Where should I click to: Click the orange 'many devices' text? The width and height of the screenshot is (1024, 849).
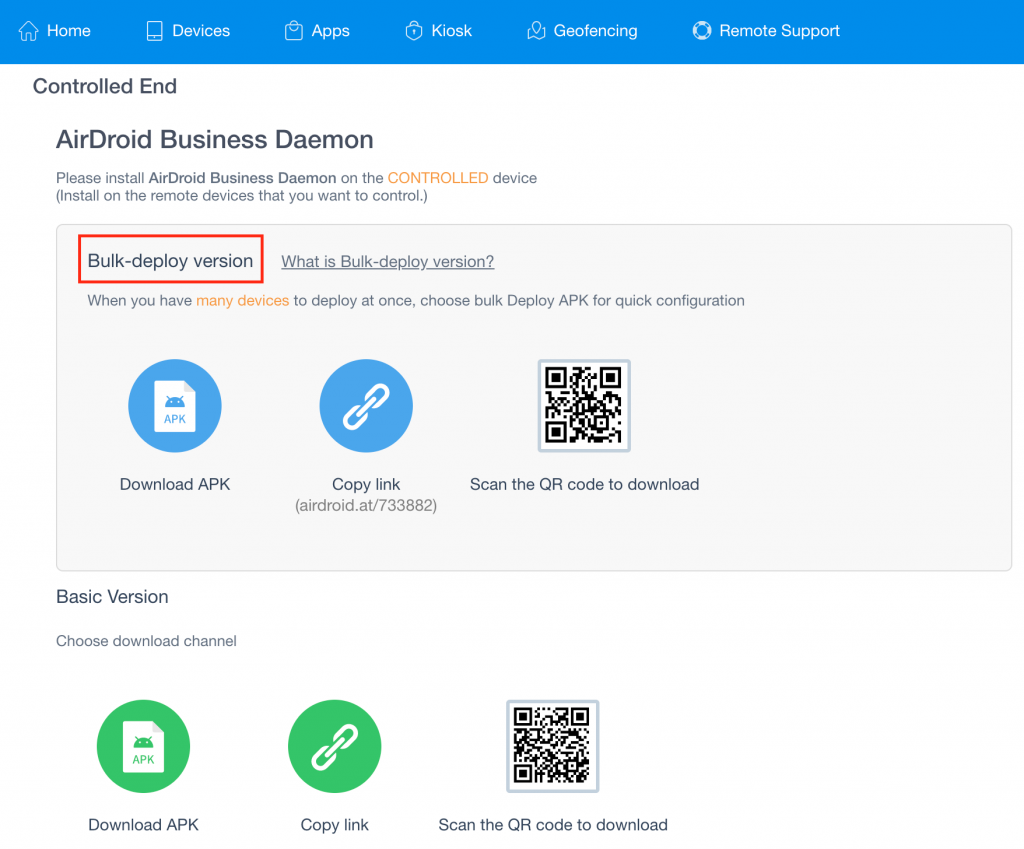pos(243,300)
